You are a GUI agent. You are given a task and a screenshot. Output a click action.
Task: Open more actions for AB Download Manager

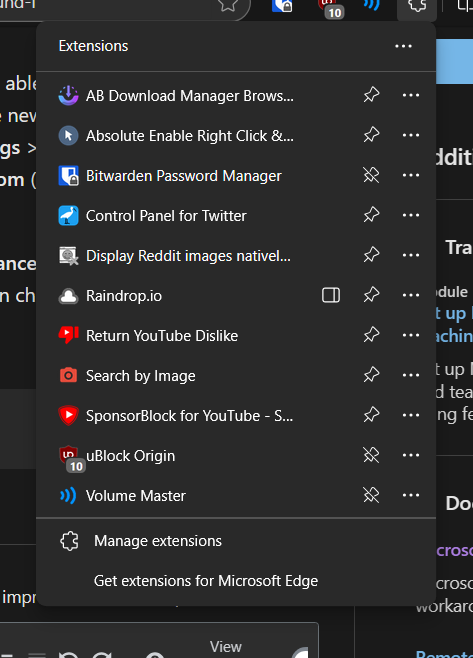point(410,95)
